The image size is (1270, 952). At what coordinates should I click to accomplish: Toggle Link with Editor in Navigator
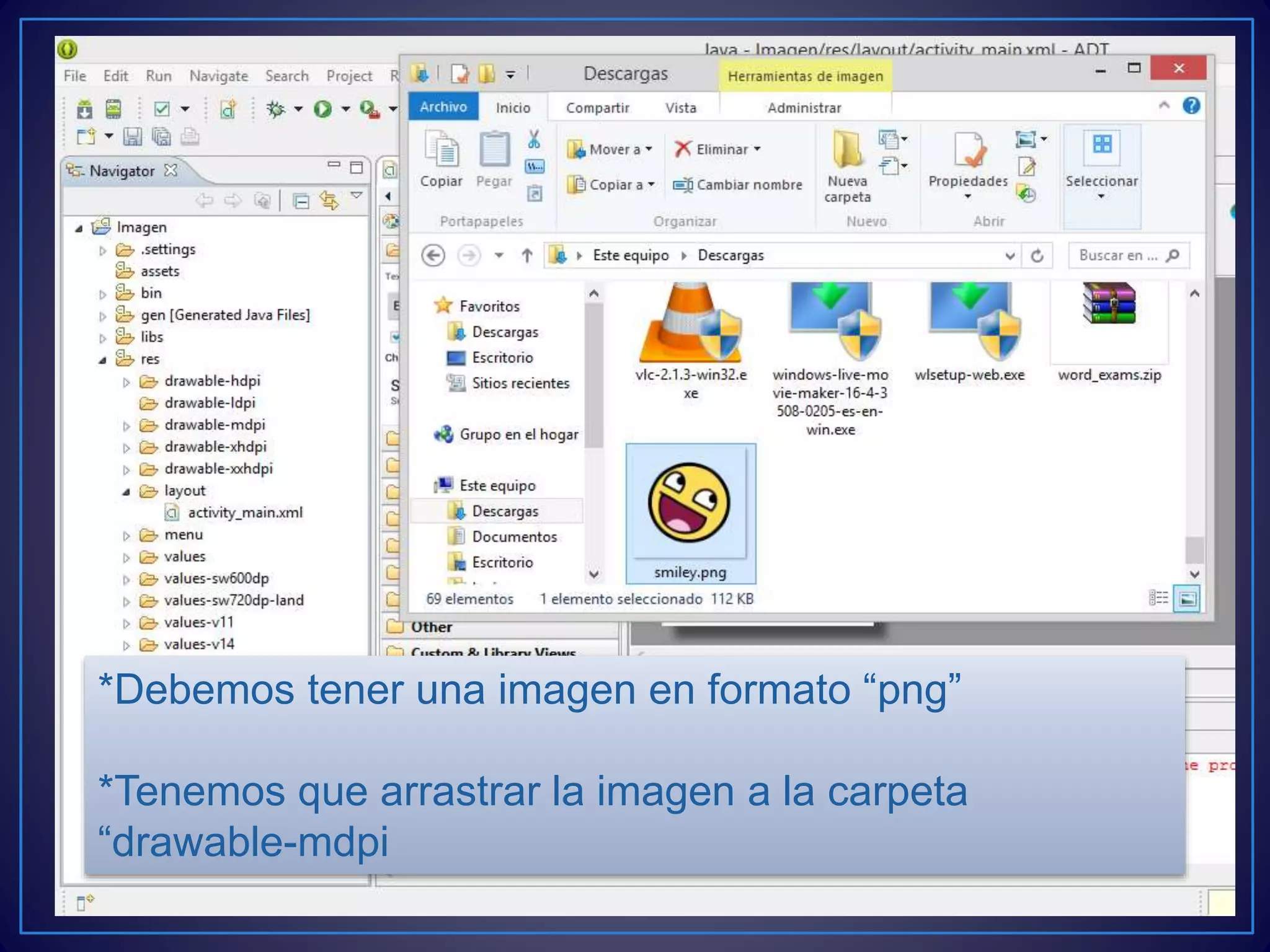tap(329, 201)
